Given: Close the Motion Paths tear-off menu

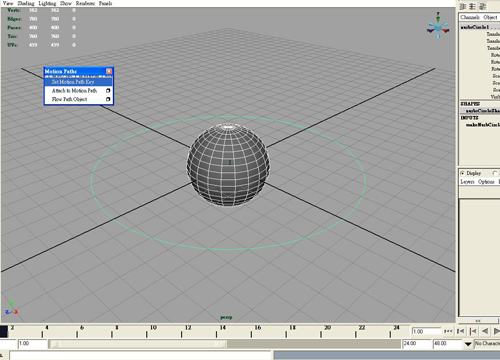Looking at the screenshot, I should click(109, 71).
